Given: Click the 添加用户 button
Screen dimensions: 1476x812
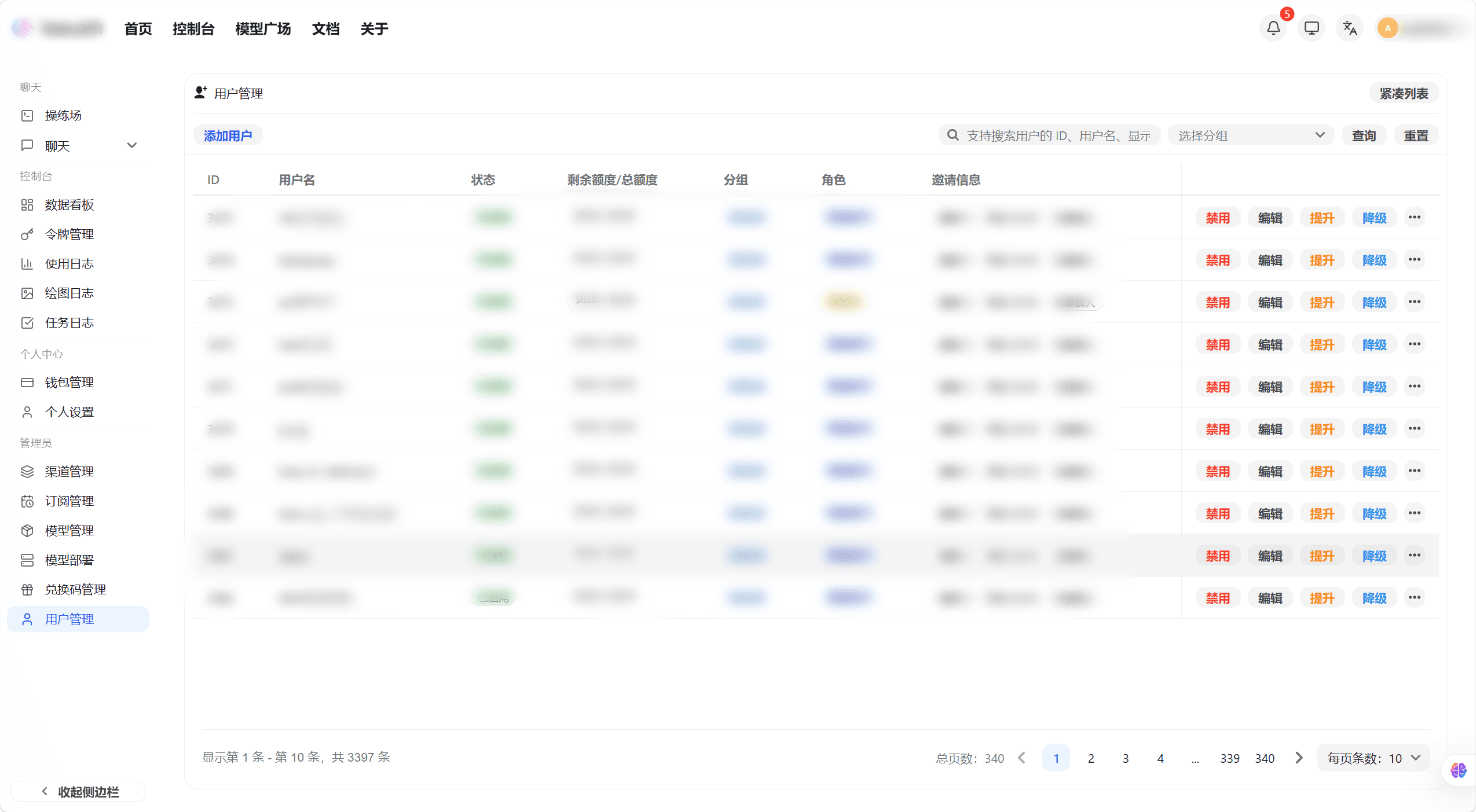Looking at the screenshot, I should (x=228, y=135).
